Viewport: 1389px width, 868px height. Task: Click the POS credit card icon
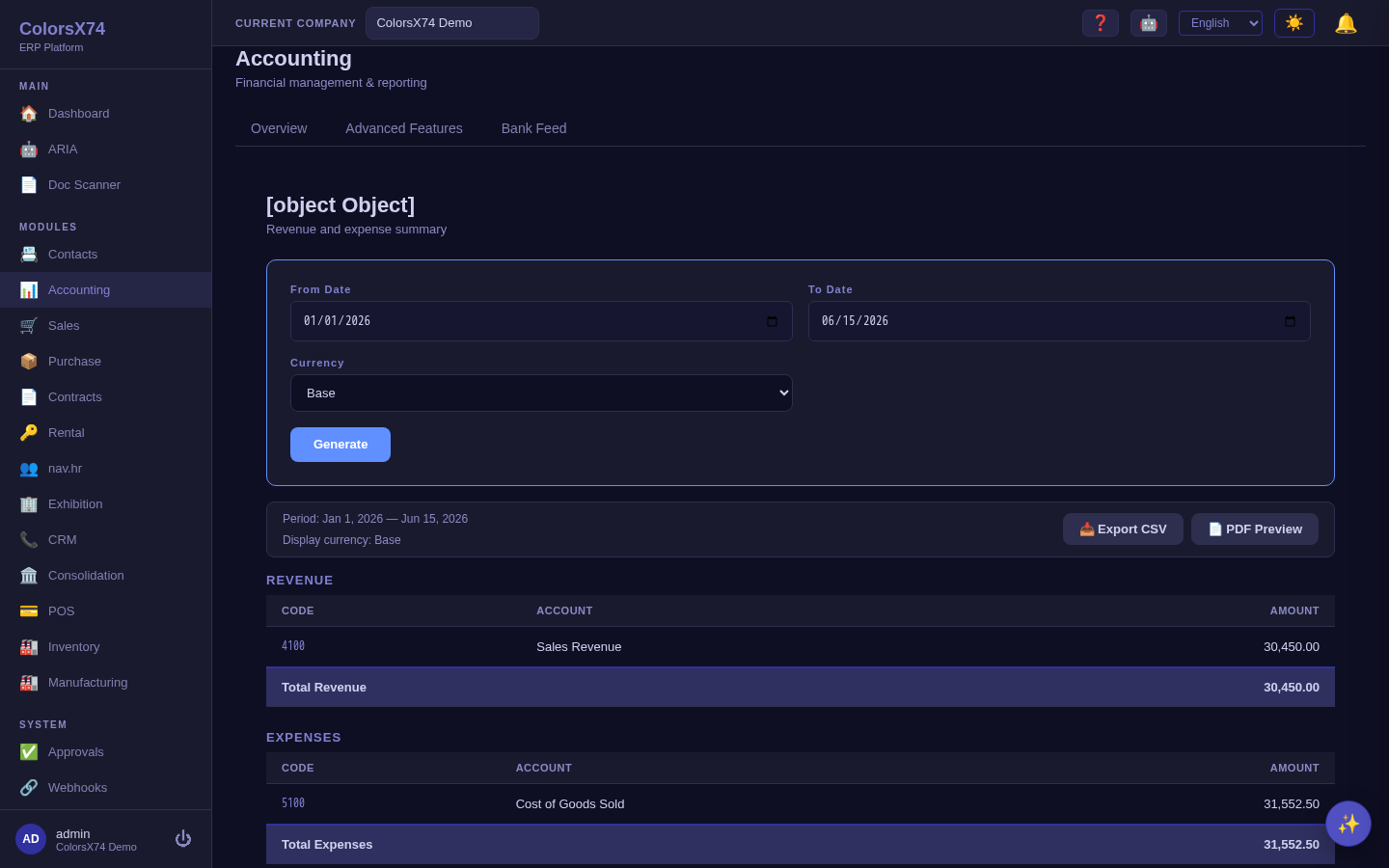coord(29,611)
